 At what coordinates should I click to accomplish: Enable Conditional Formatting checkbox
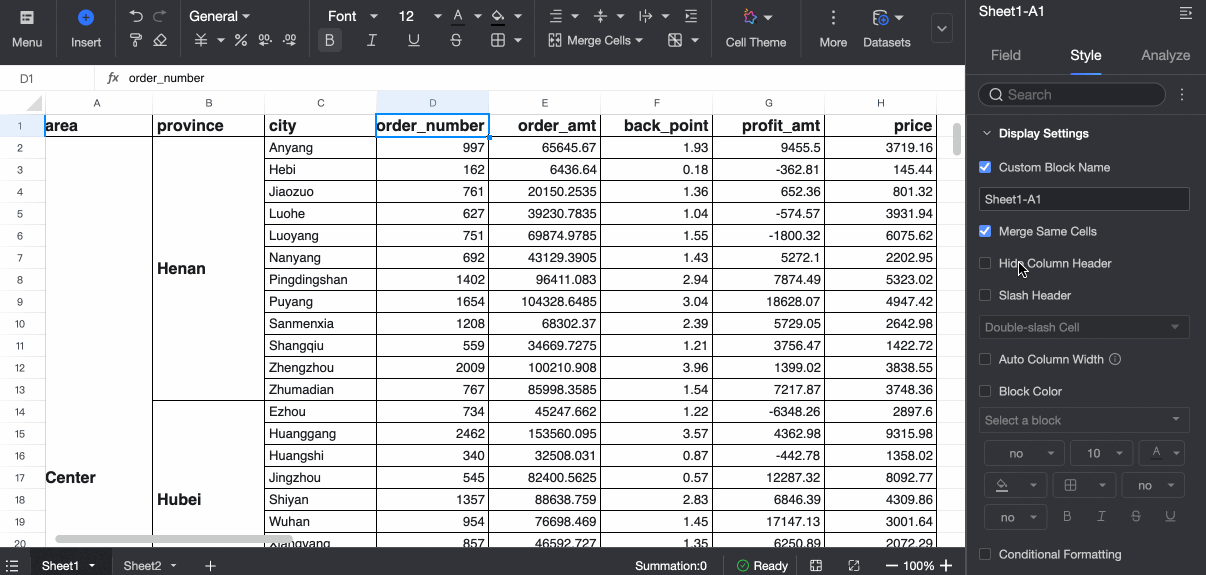985,554
